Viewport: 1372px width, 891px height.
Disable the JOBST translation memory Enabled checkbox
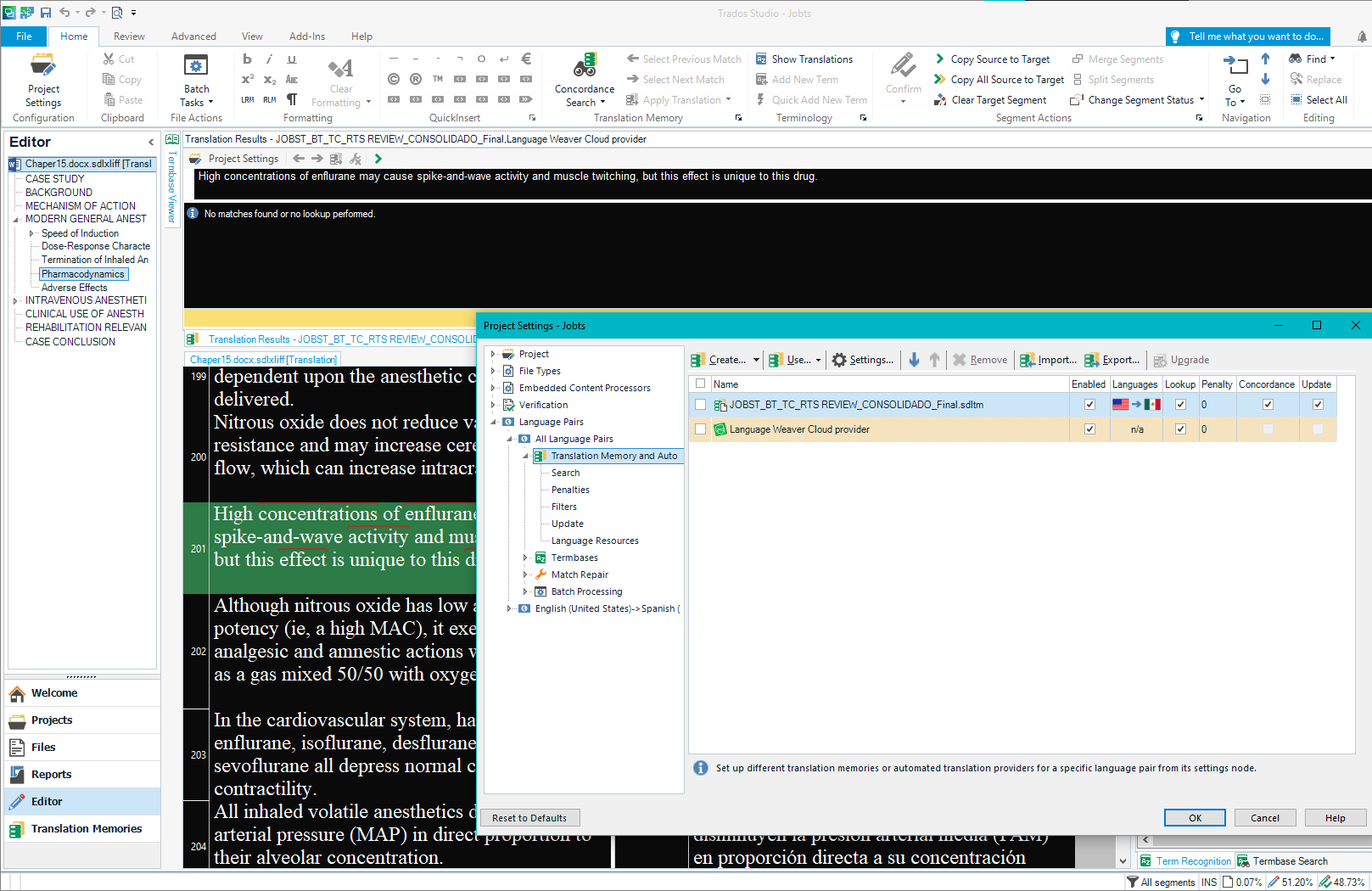tap(1089, 405)
